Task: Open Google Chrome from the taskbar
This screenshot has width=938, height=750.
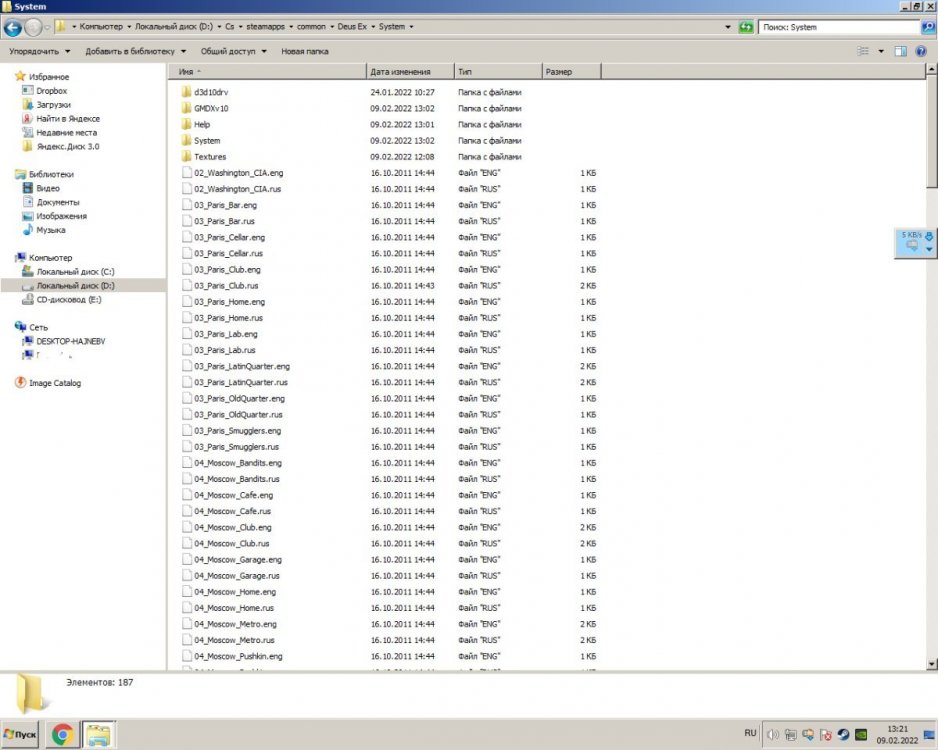Action: click(x=62, y=735)
